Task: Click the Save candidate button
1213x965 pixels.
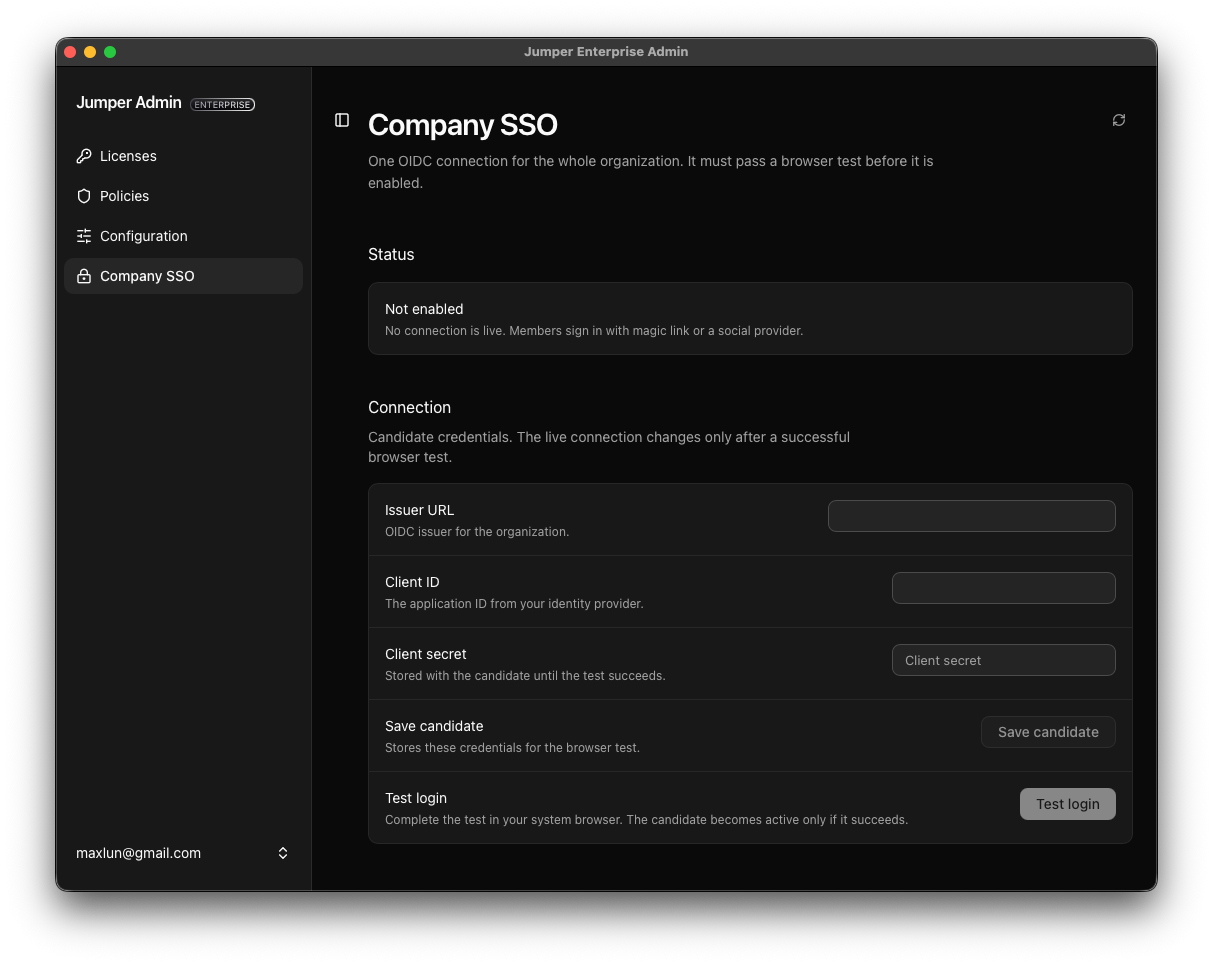Action: [1048, 732]
